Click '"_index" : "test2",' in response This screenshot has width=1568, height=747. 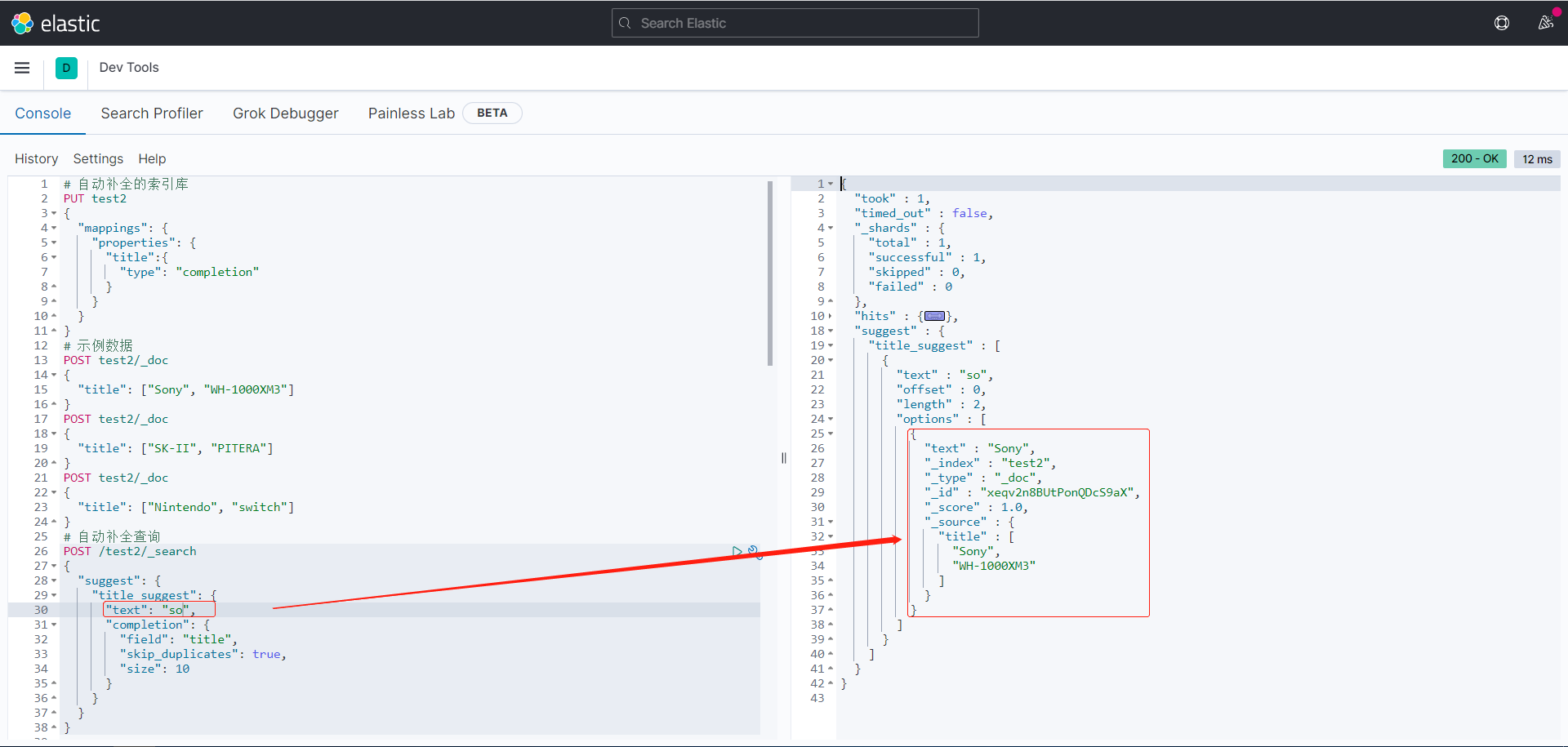pos(990,463)
